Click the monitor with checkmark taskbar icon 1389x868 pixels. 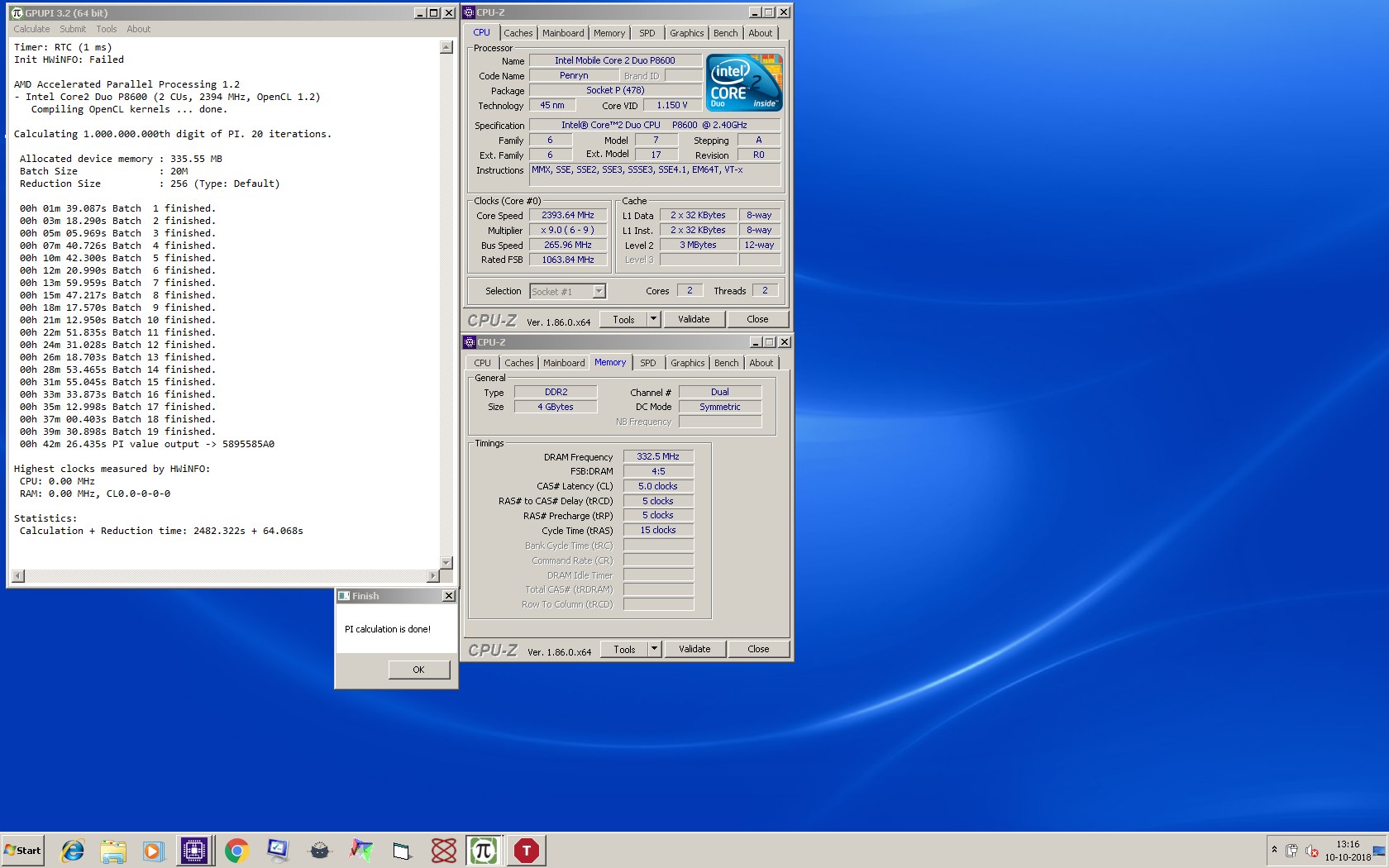point(278,851)
